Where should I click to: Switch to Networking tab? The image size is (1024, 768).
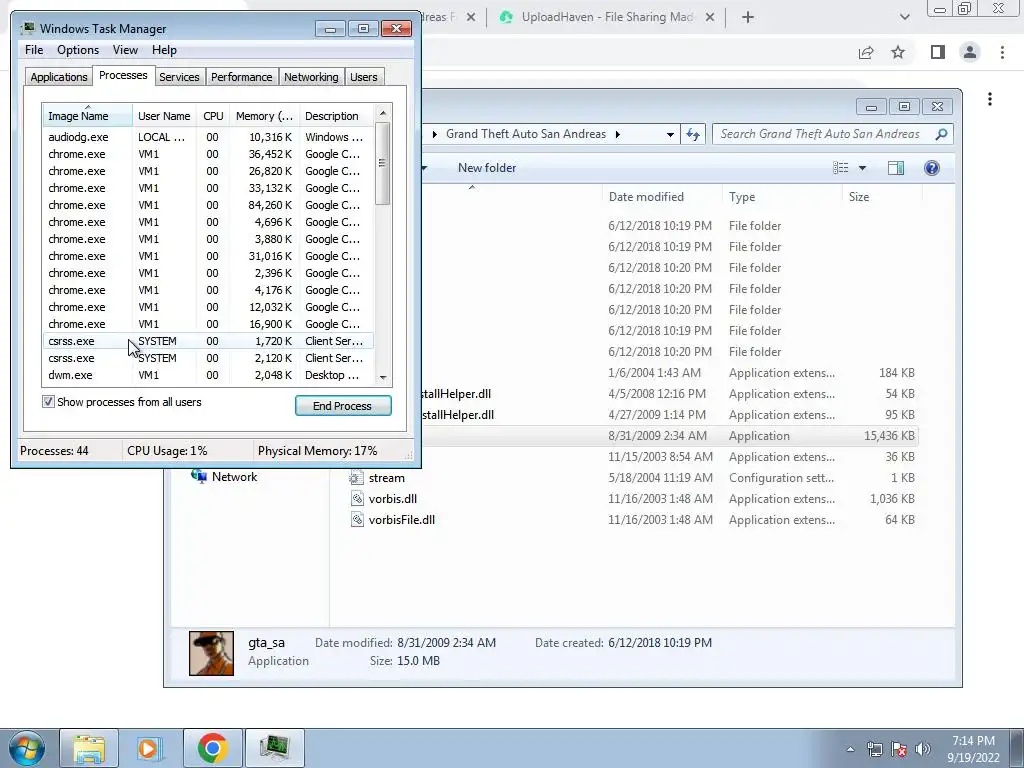click(311, 77)
